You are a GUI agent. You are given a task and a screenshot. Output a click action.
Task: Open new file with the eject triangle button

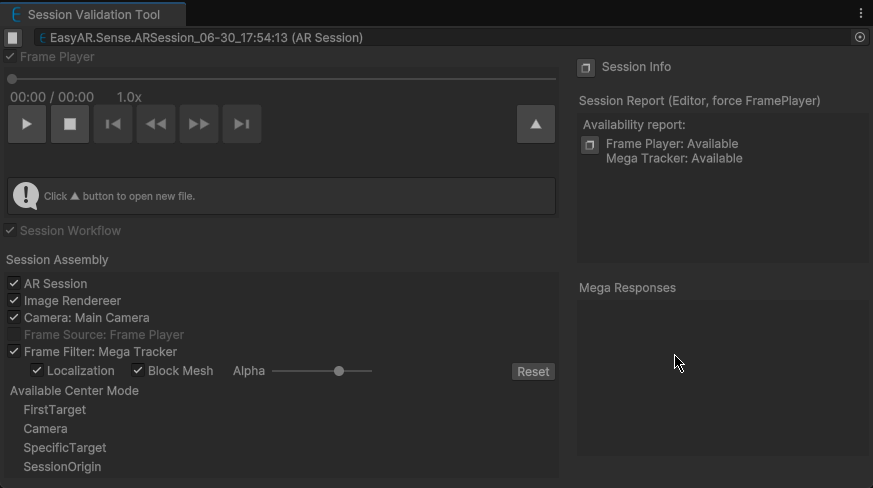point(536,124)
